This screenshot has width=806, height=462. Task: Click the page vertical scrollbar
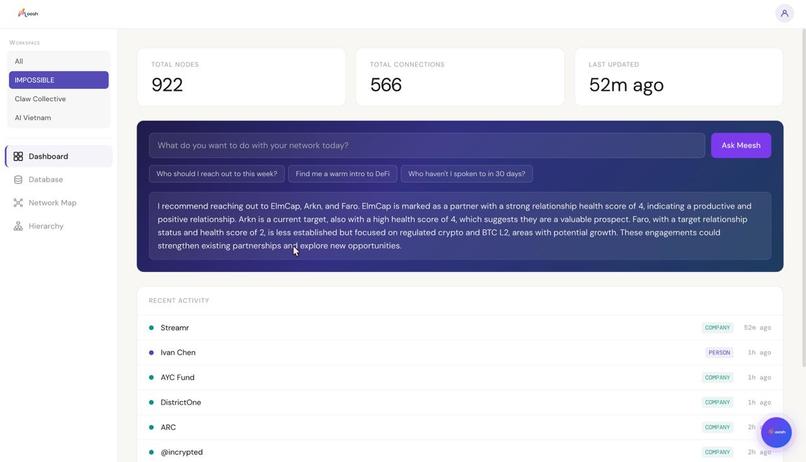803,198
